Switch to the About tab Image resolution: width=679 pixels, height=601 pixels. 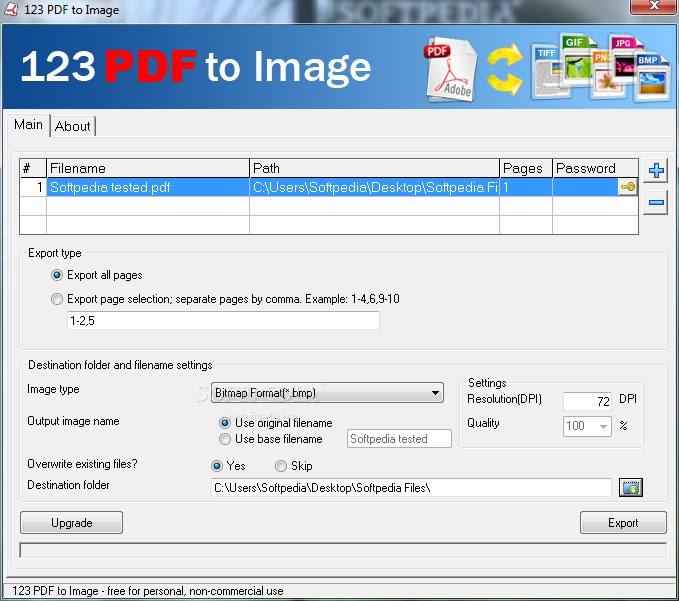(x=73, y=126)
